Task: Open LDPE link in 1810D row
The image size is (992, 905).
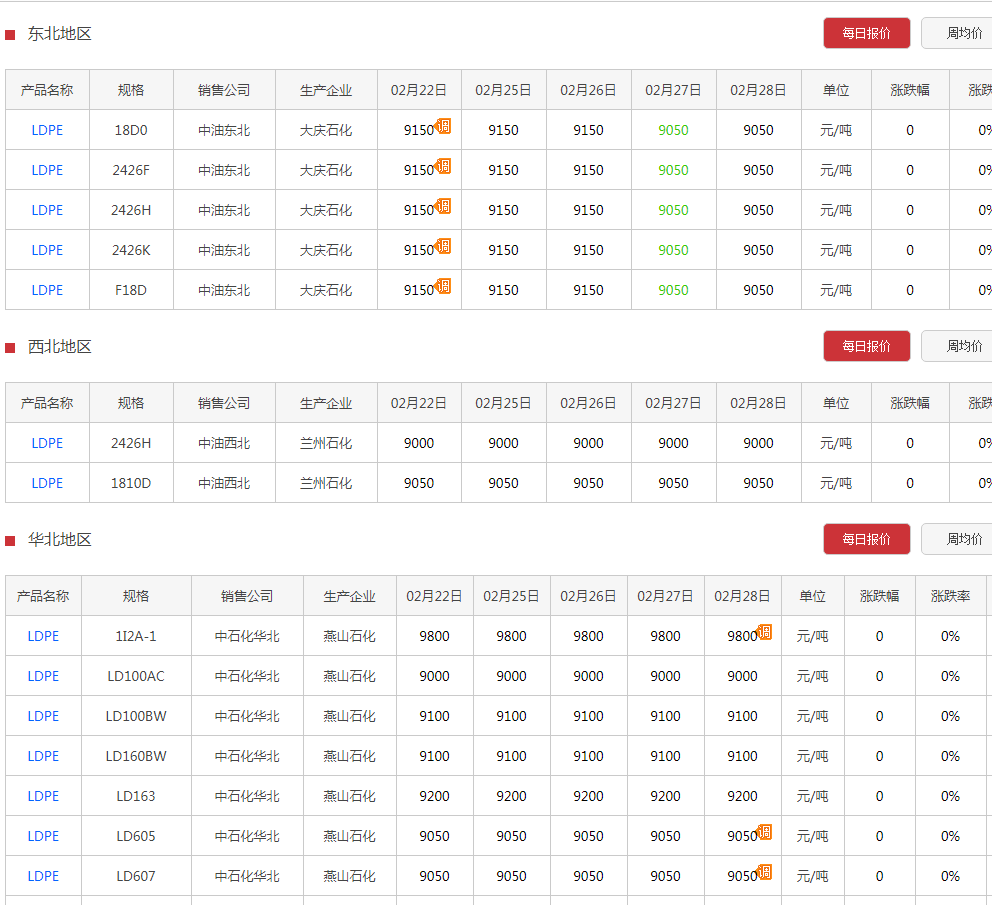Action: 47,483
